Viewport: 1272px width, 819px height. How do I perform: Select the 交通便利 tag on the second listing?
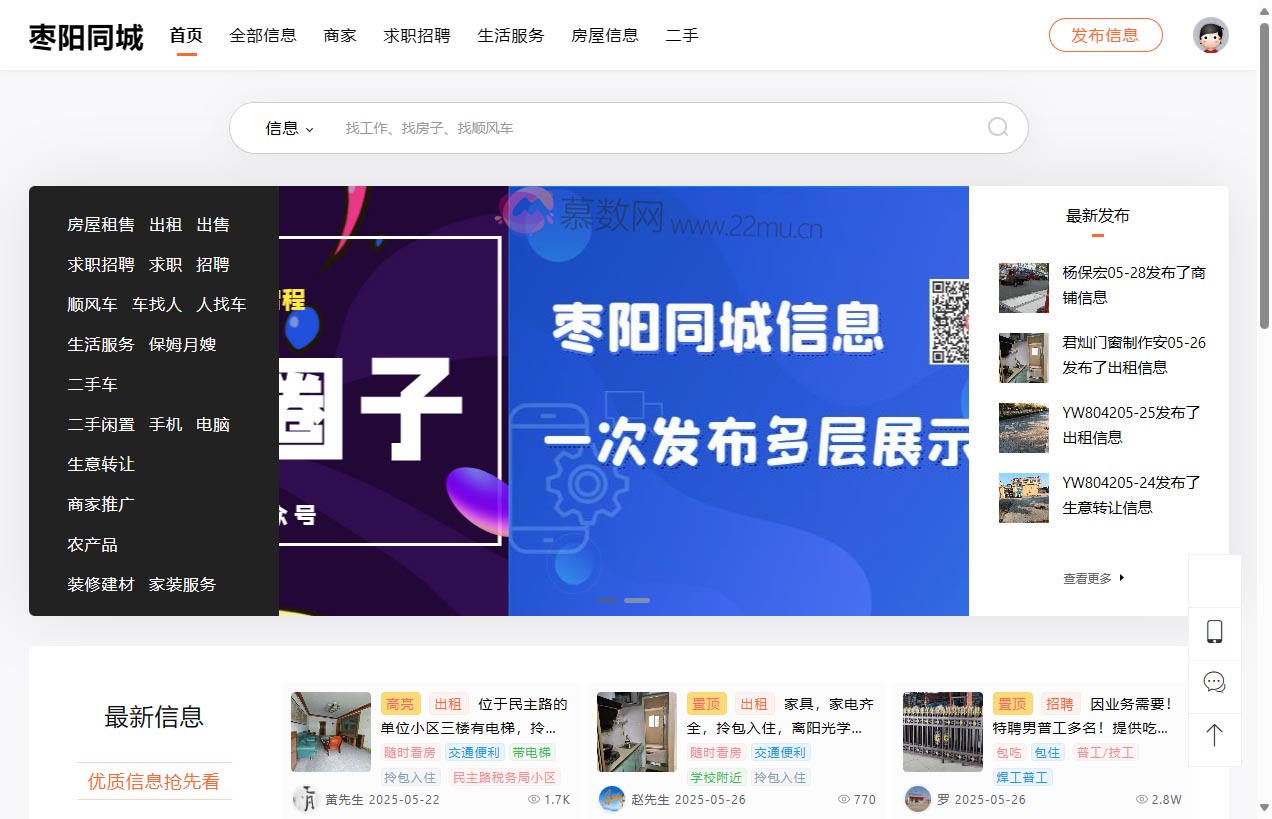click(780, 752)
